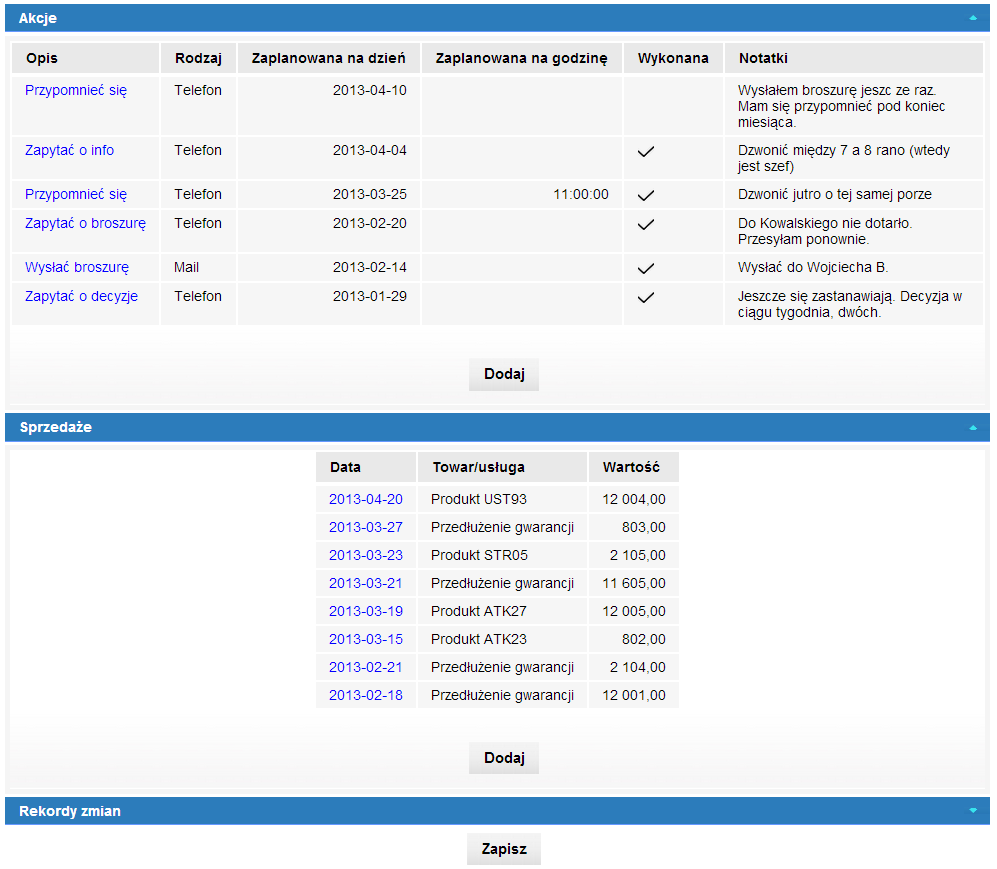This screenshot has height=869, width=997.
Task: Click the Wykonana checkmark for 'Wysłać broszurę'
Action: (646, 268)
